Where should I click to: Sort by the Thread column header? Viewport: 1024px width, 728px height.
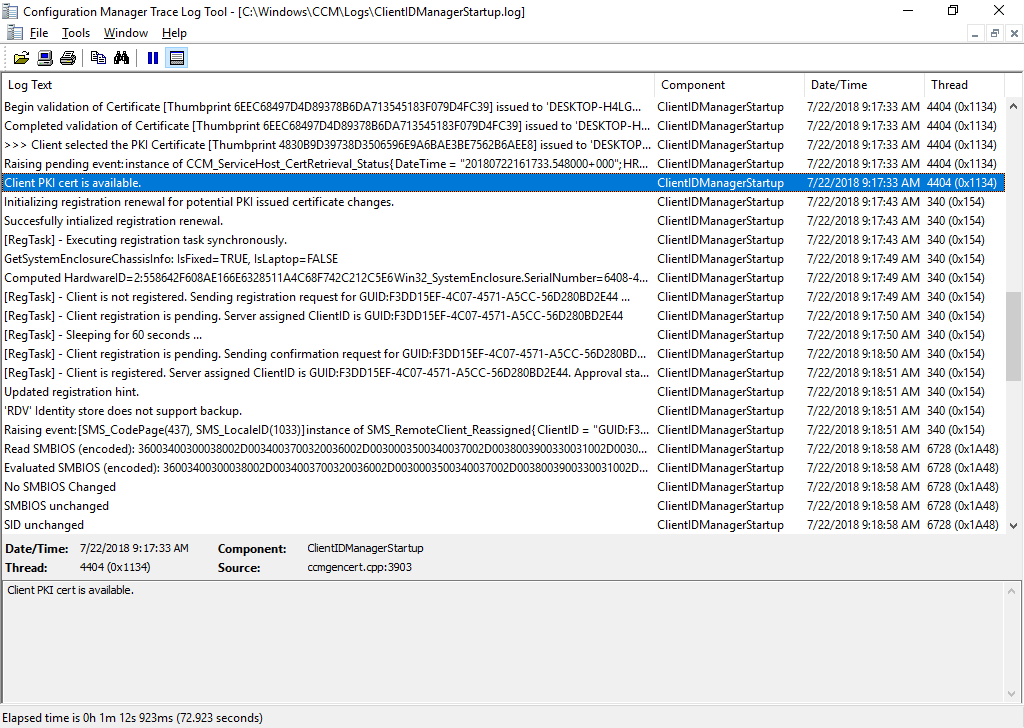pos(965,85)
